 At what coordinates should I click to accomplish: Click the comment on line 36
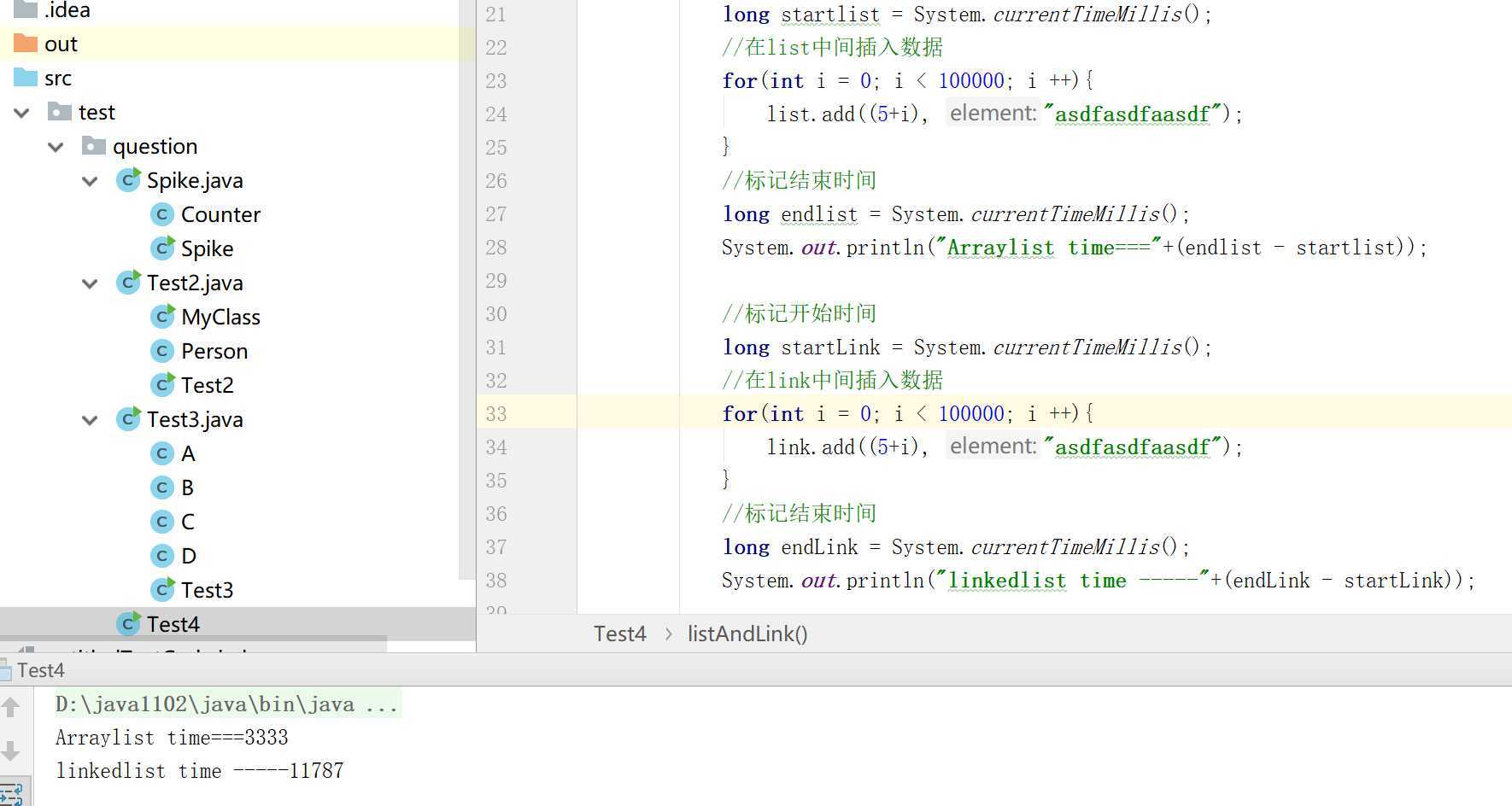pyautogui.click(x=800, y=514)
